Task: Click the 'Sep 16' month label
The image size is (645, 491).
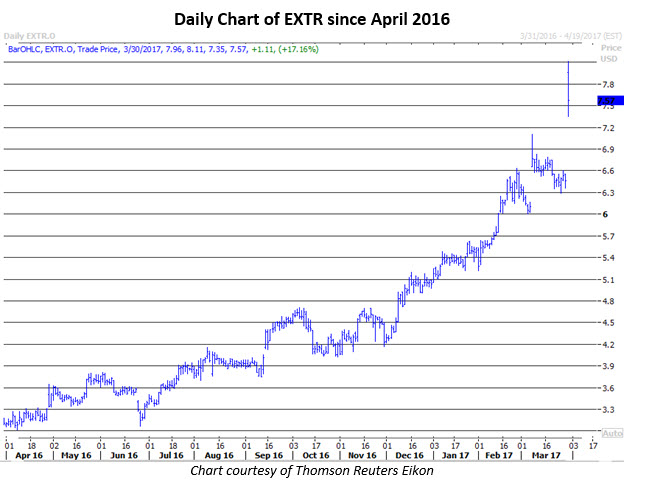Action: pos(269,456)
